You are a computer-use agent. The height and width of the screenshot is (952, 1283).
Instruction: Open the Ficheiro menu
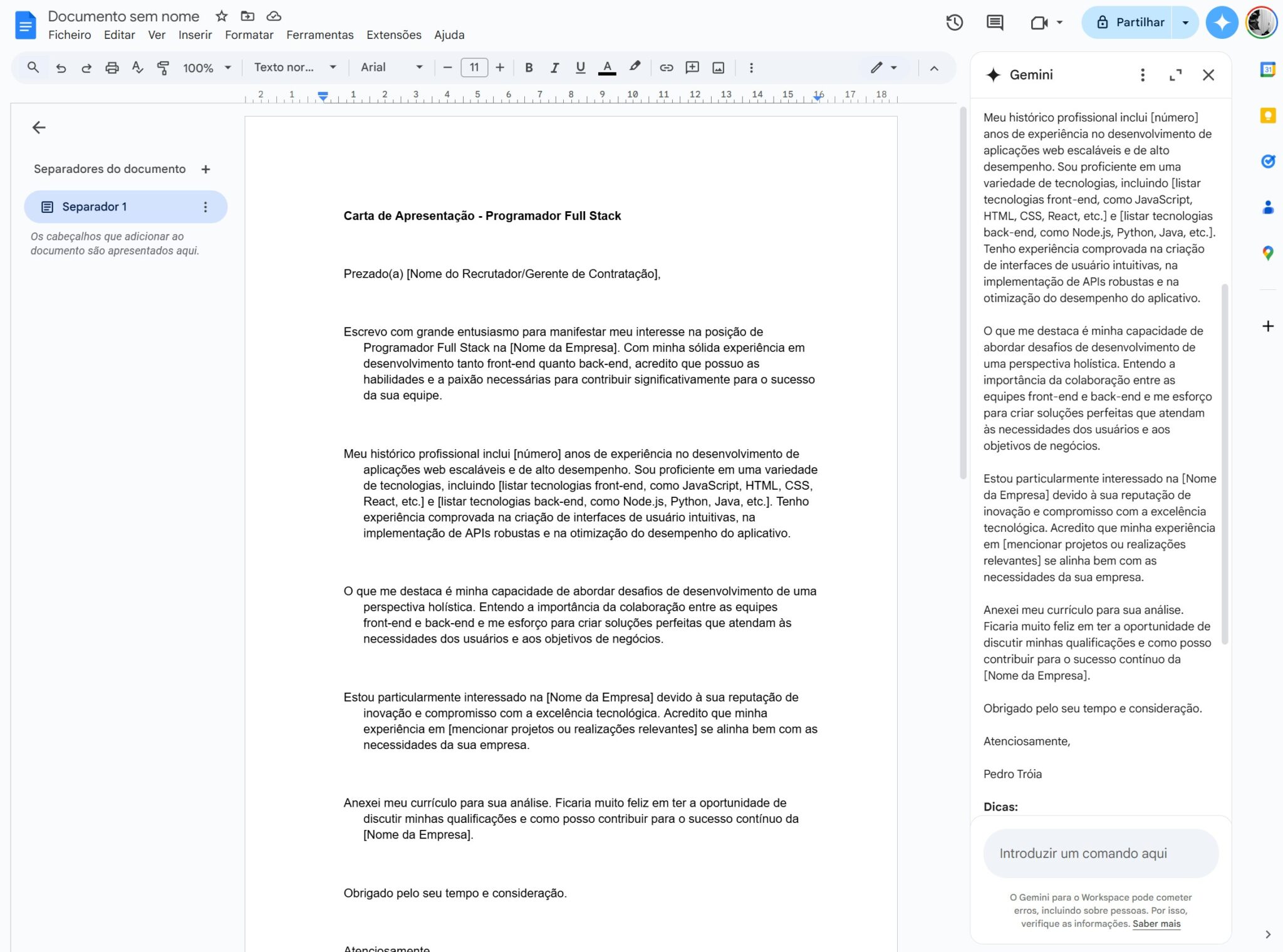(70, 35)
